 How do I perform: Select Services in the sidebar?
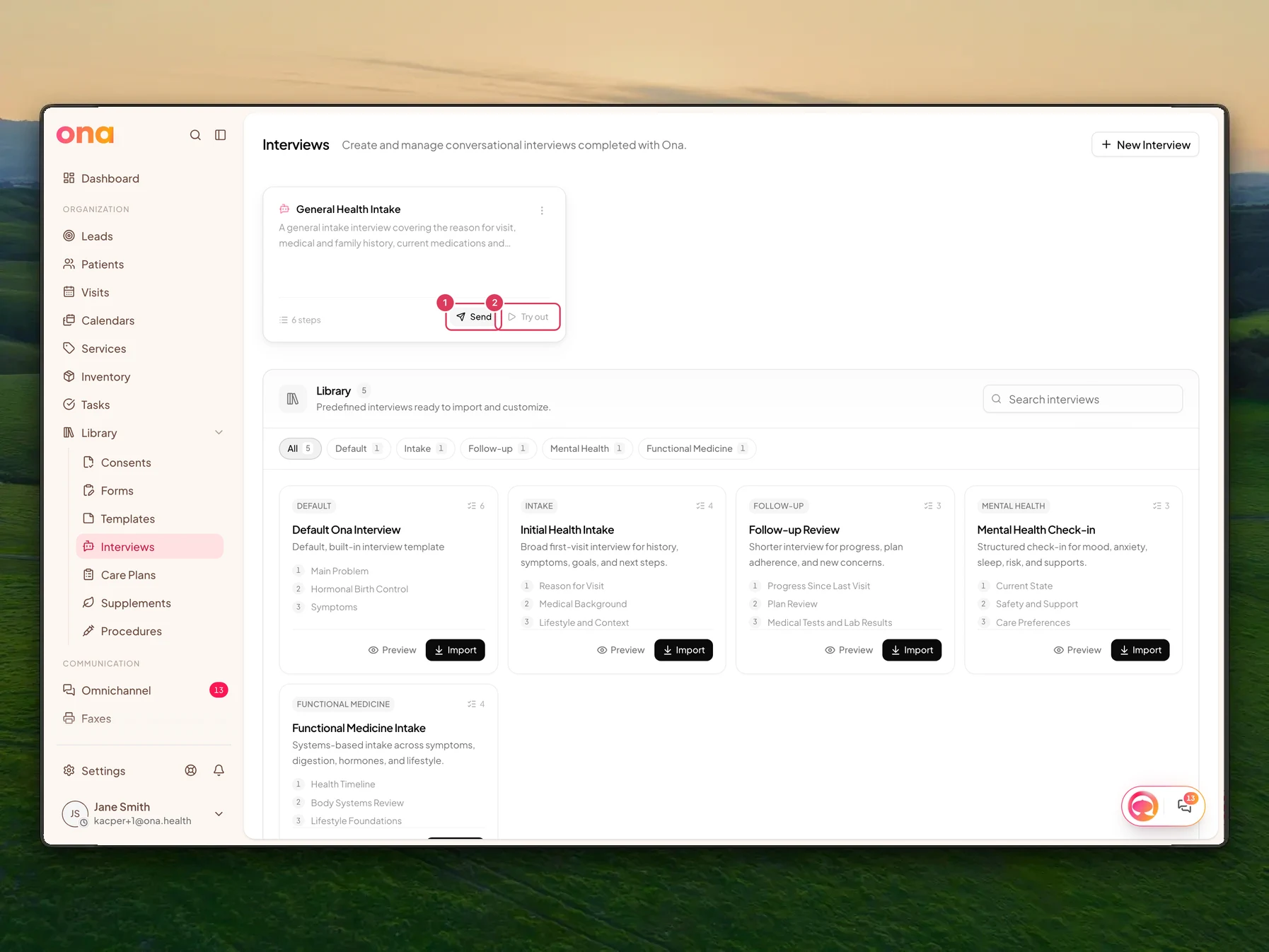[x=103, y=349]
